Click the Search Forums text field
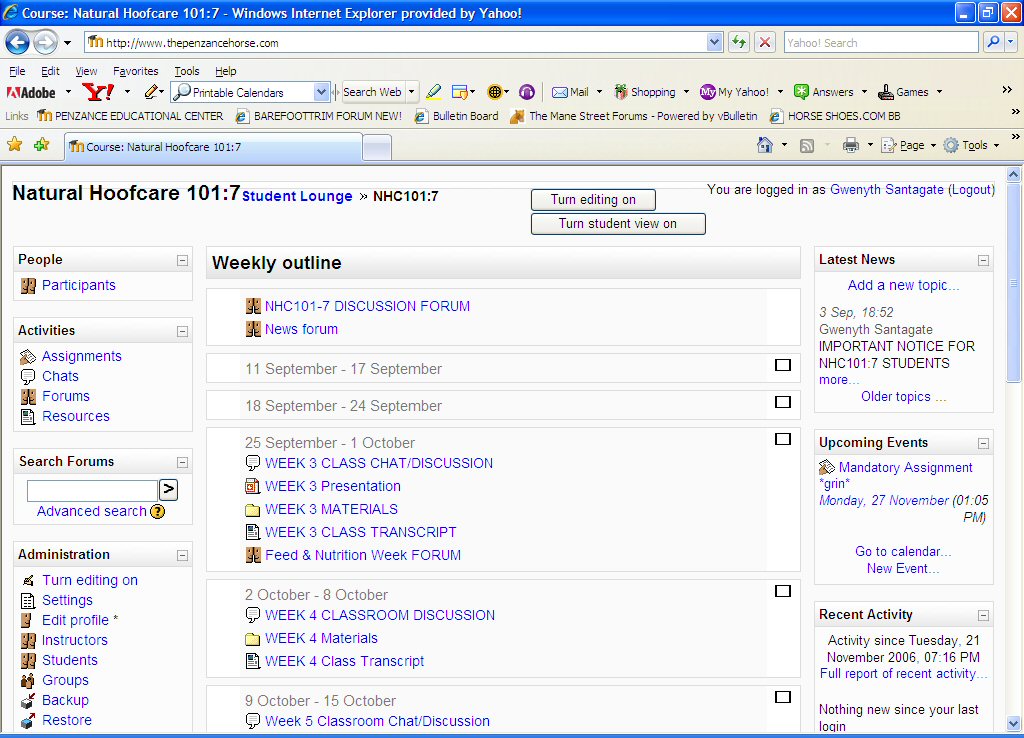Screen dimensions: 1024x738 coord(92,490)
